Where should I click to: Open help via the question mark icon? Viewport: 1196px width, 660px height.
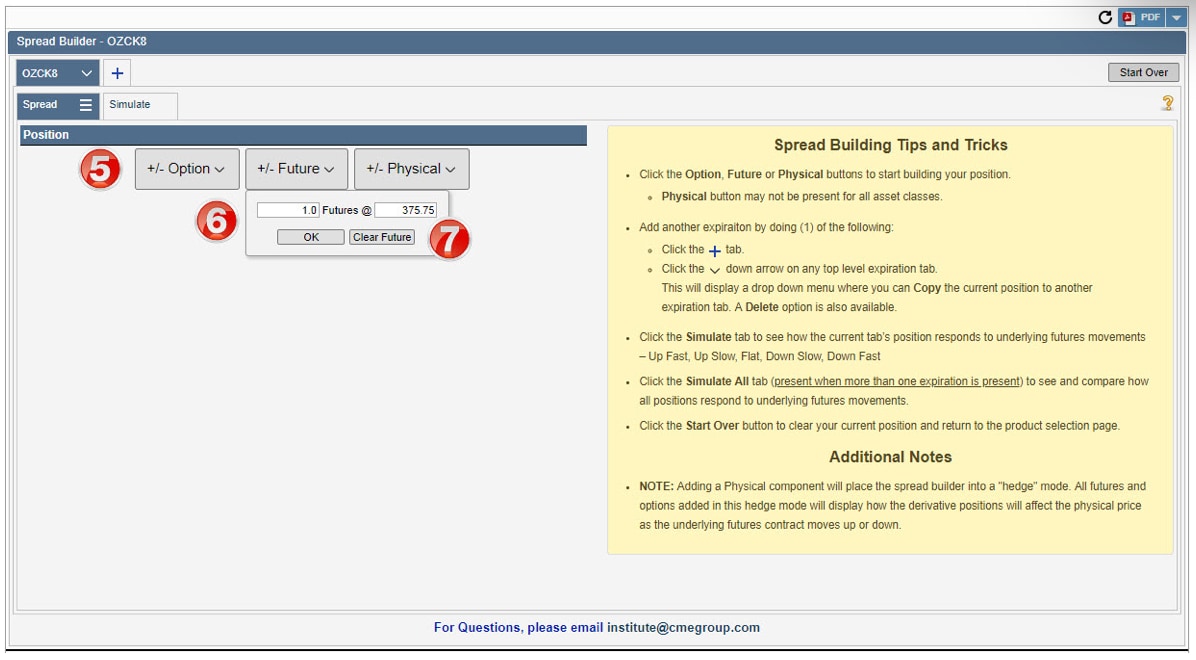point(1166,103)
